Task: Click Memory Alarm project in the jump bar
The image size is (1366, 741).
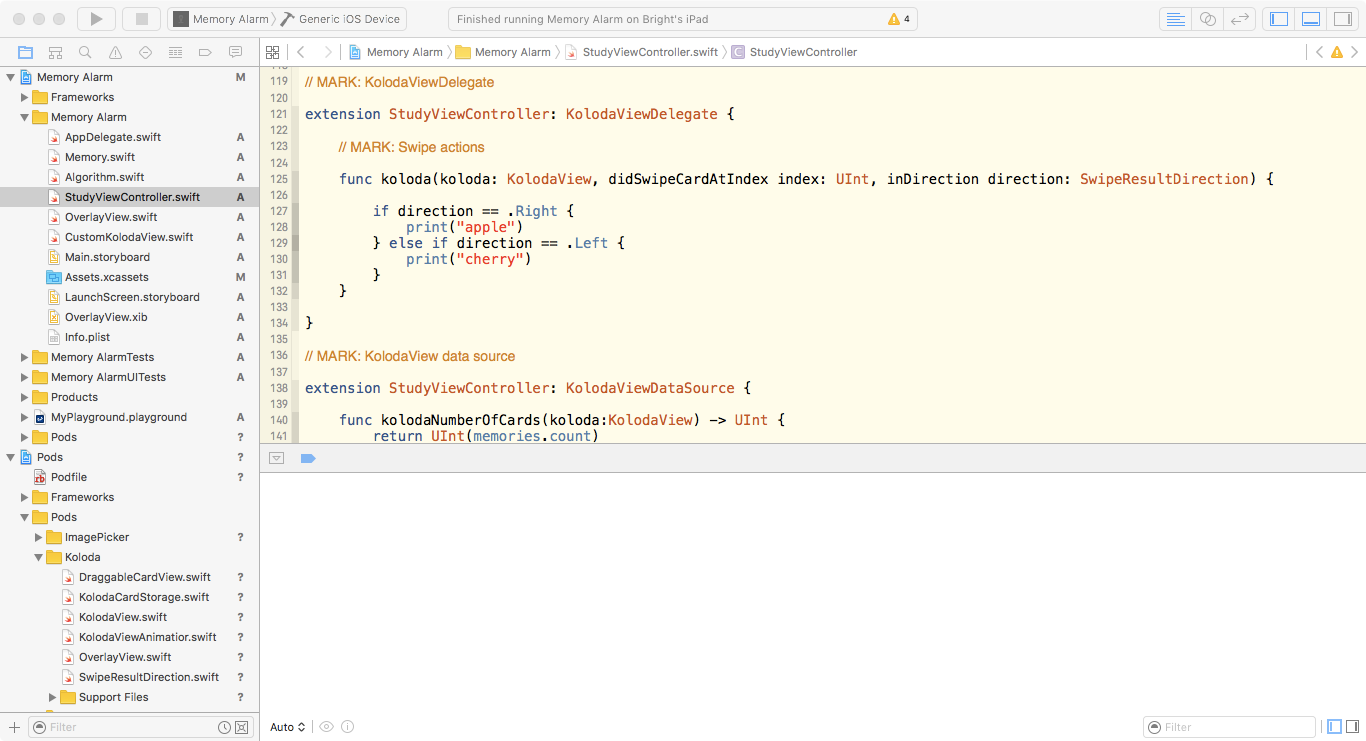Action: pos(396,52)
